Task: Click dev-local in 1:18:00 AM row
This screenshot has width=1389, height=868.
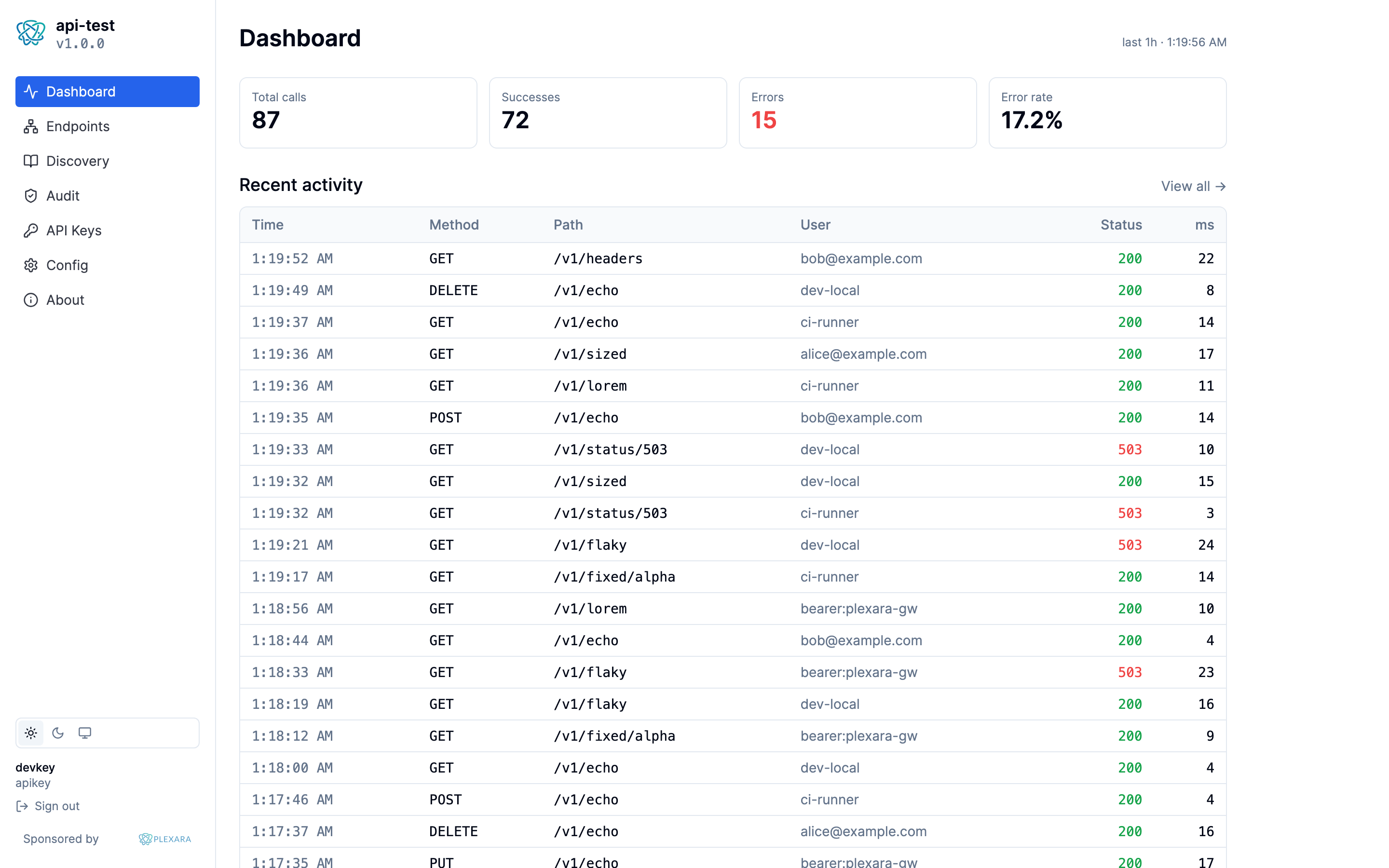Action: [830, 768]
